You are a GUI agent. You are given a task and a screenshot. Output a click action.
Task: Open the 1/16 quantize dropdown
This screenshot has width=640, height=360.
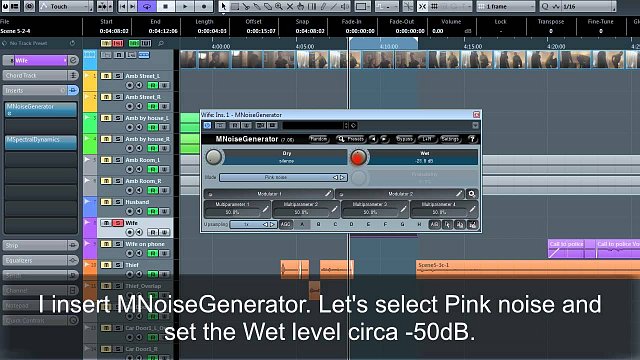pyautogui.click(x=588, y=7)
